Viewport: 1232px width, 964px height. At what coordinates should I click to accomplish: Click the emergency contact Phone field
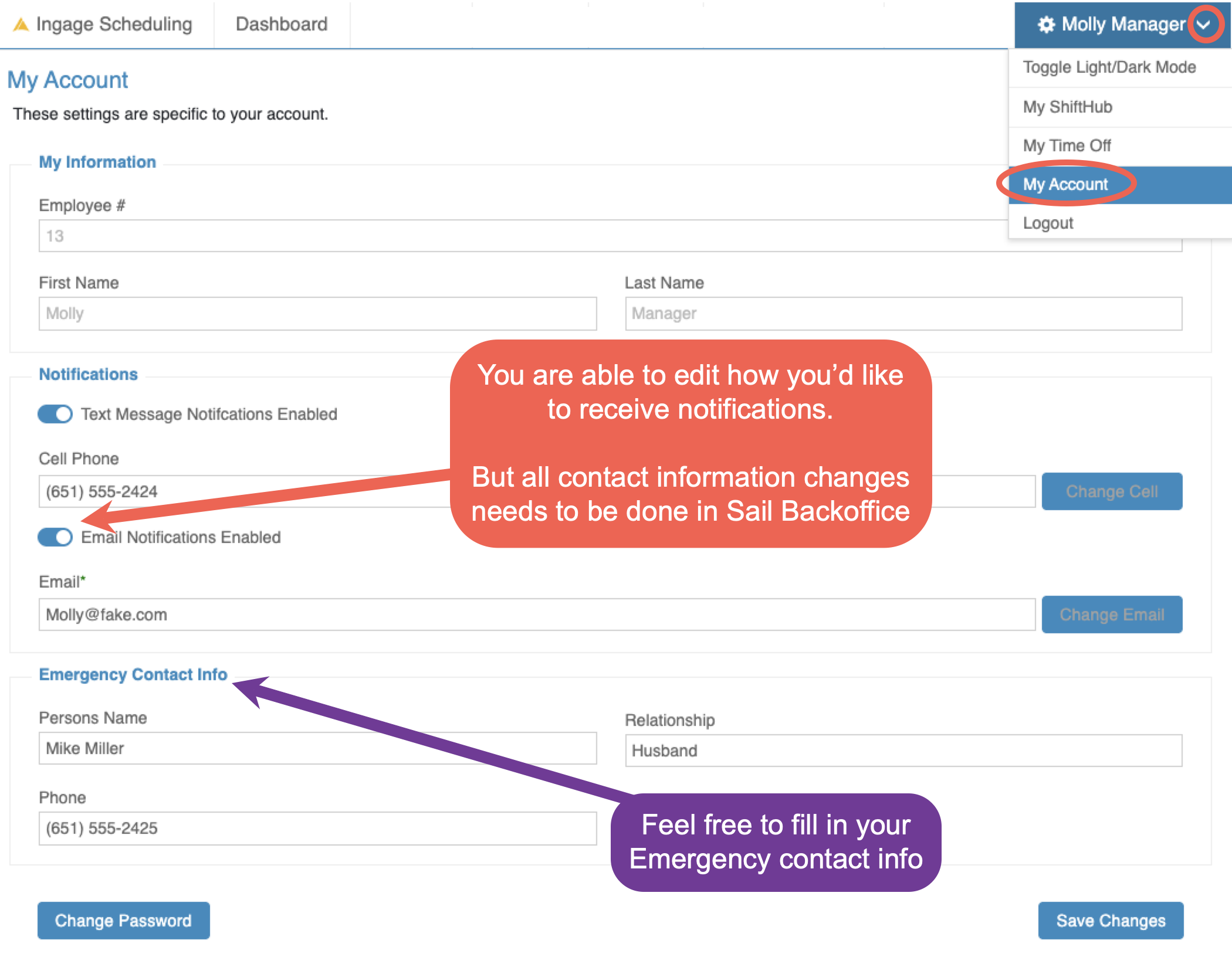317,828
